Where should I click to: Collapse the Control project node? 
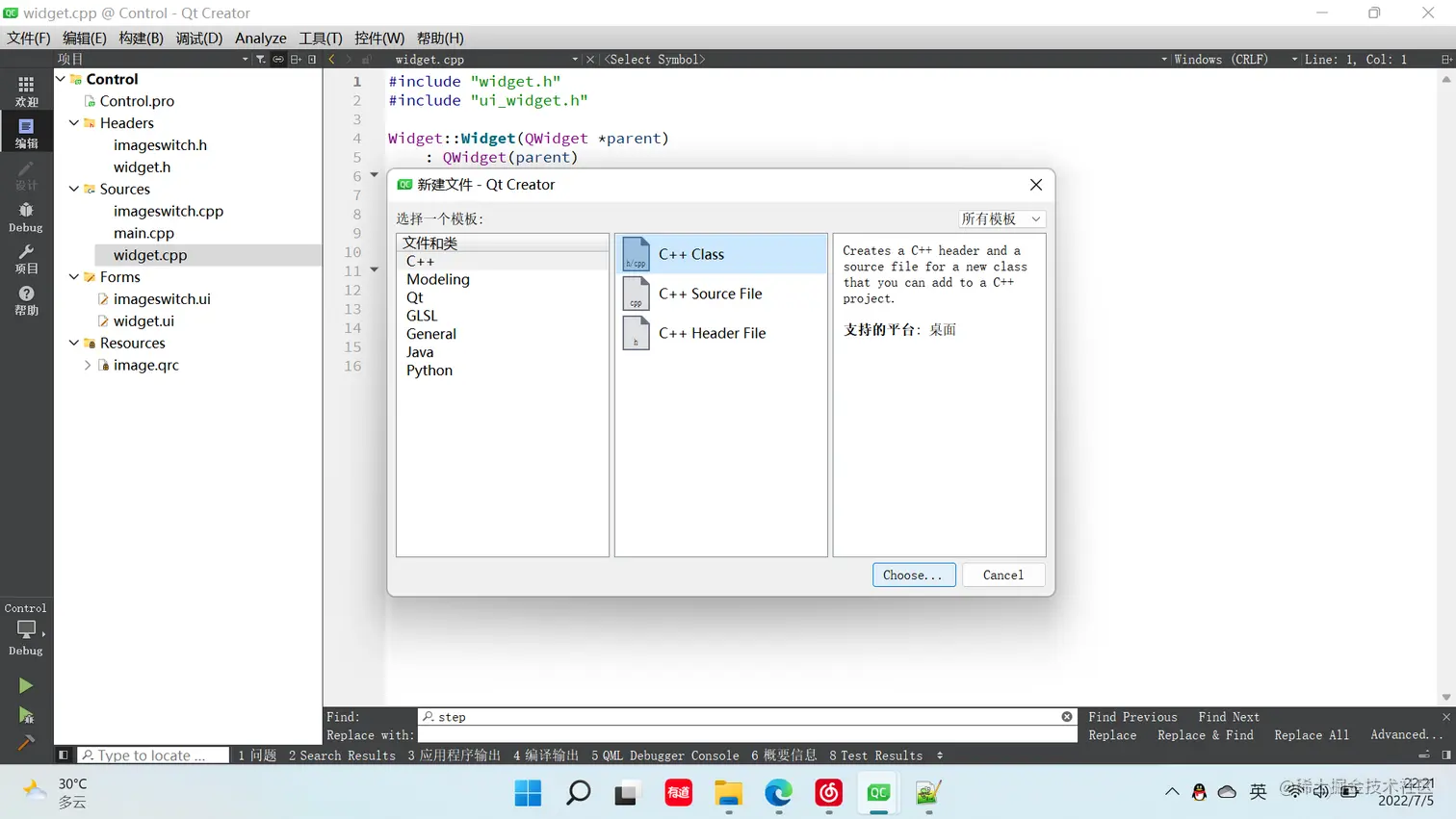(x=61, y=79)
